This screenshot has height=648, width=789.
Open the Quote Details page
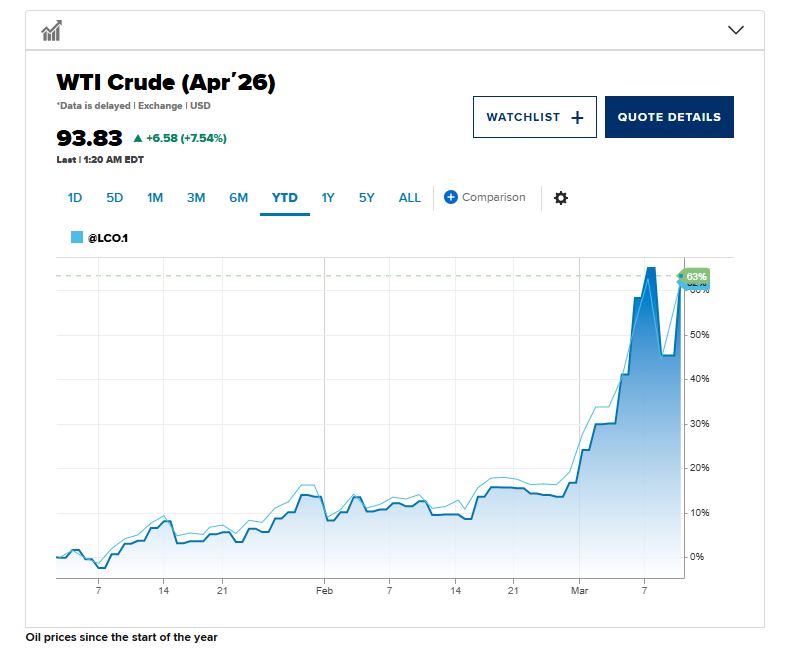pyautogui.click(x=669, y=117)
